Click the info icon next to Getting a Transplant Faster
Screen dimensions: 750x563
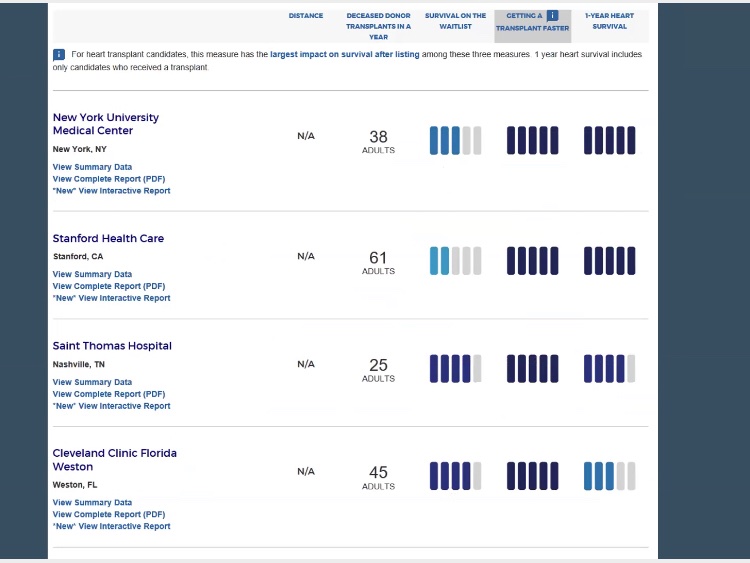(x=552, y=16)
